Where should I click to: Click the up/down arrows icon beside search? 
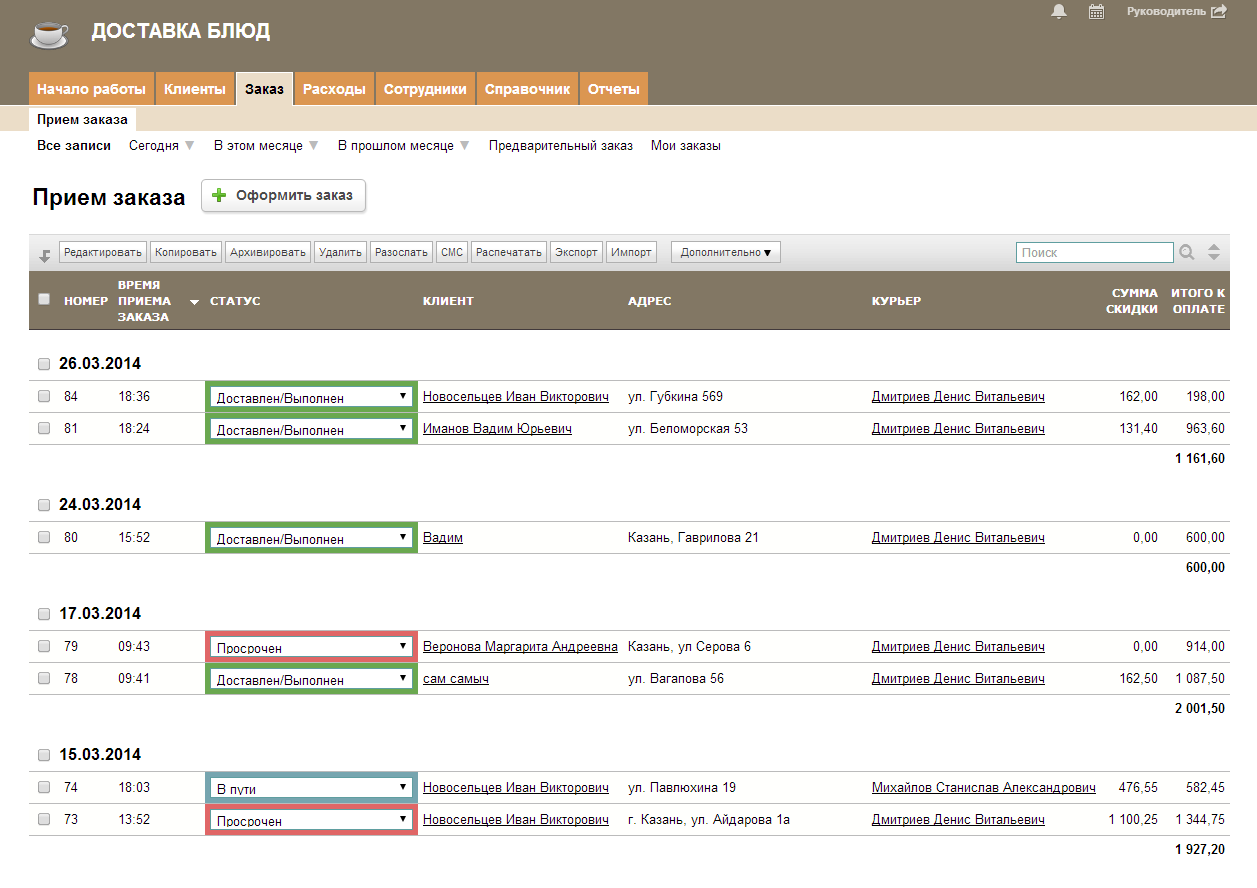1214,253
